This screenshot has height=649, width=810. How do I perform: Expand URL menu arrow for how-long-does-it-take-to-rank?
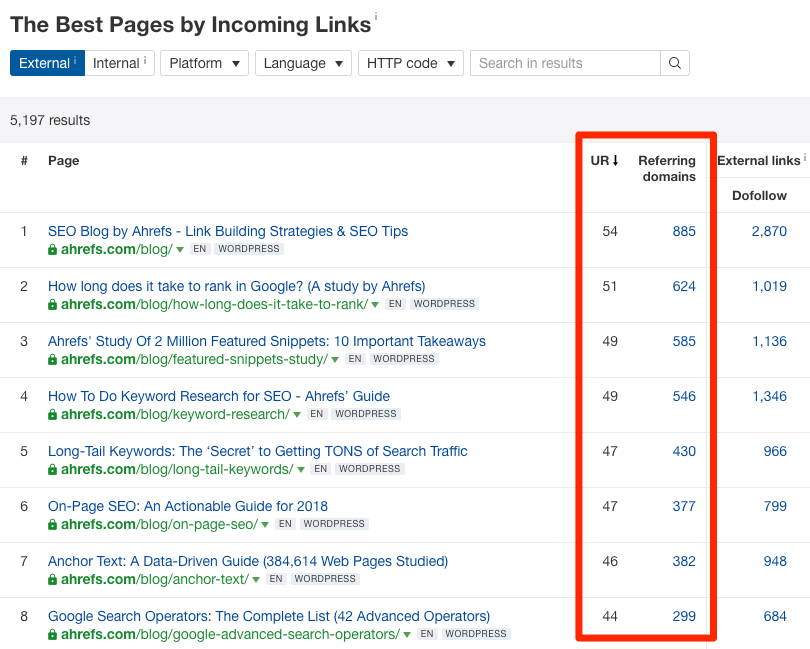point(375,304)
